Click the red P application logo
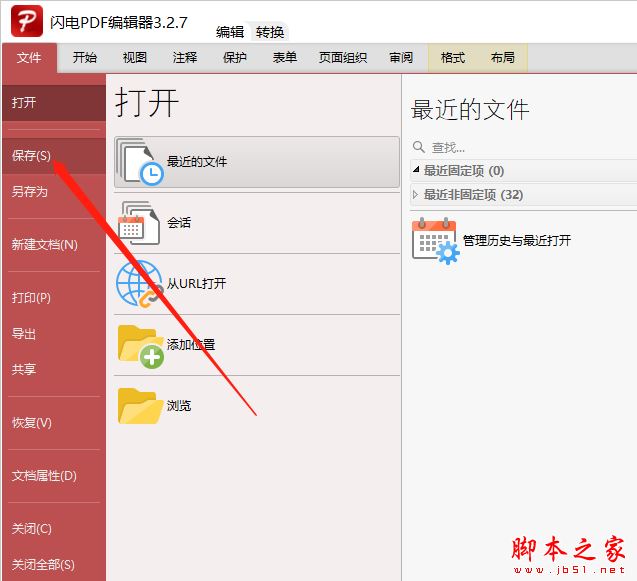The image size is (637, 581). pos(27,21)
